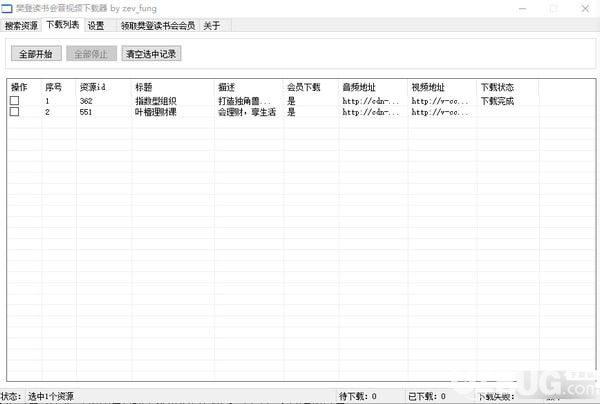This screenshot has height=404, width=600.
Task: Click the description 打造独角兽...
Action: click(x=244, y=101)
